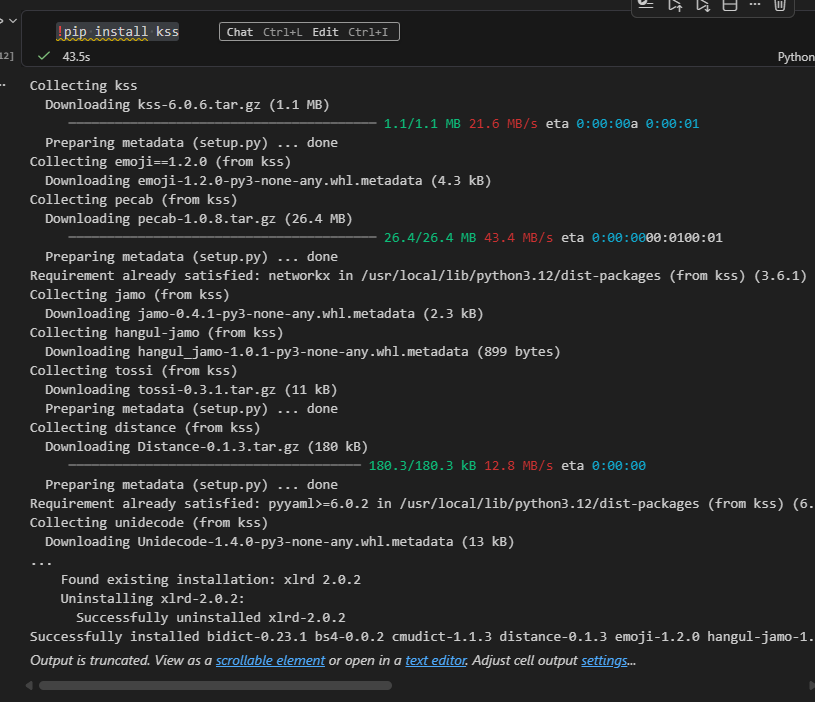Click 'Collecting unidecode (from kss)' line
Screen dimensions: 815x702
tap(149, 523)
